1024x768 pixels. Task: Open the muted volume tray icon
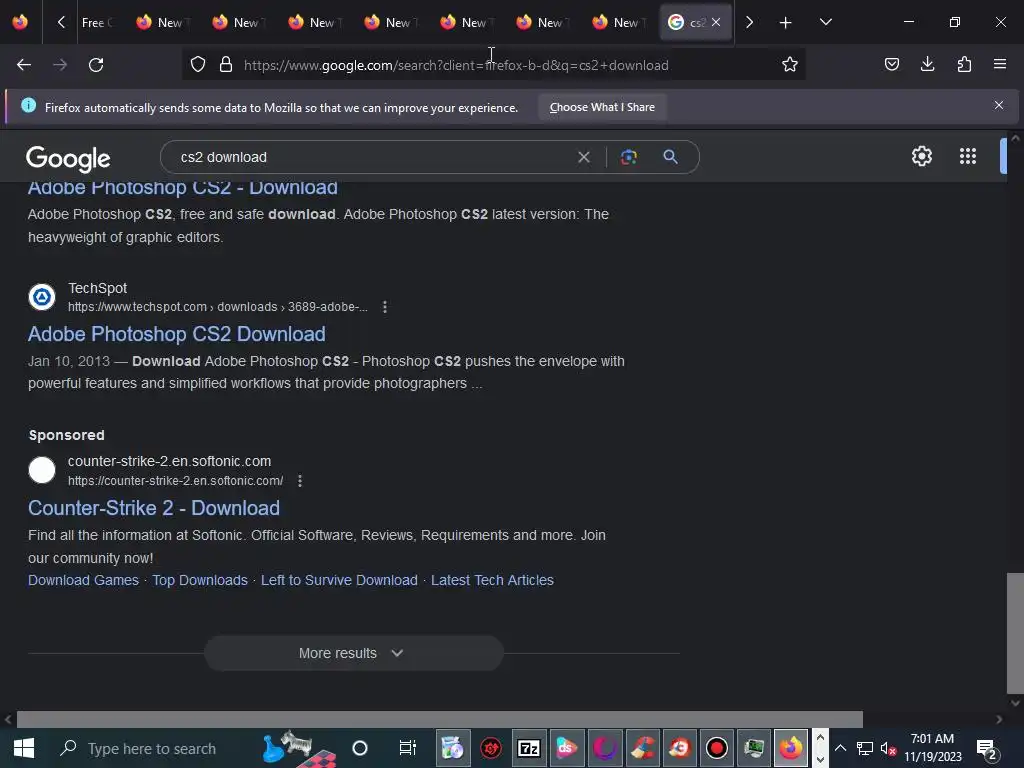[x=888, y=748]
